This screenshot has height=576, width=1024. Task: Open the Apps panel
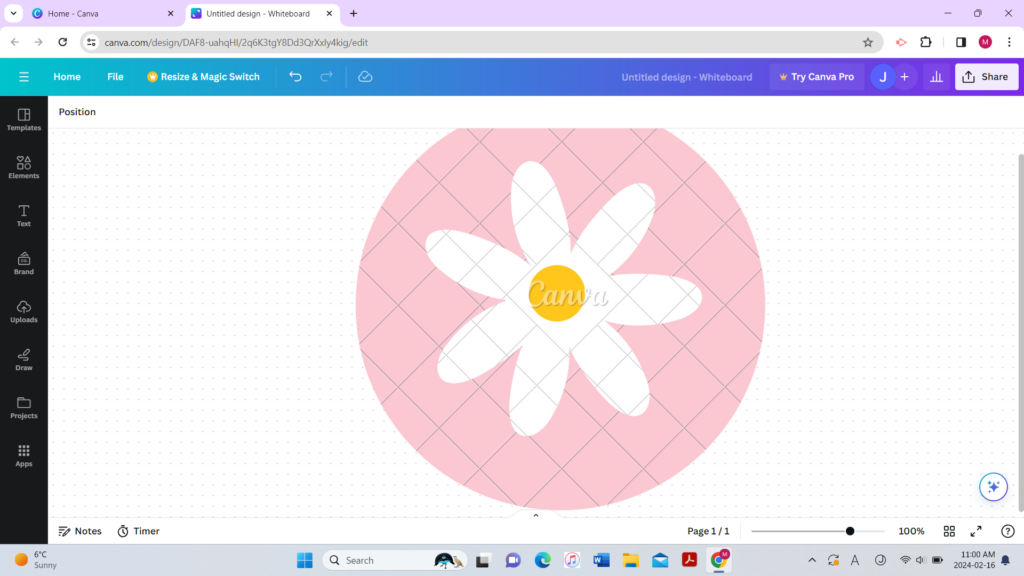(24, 455)
